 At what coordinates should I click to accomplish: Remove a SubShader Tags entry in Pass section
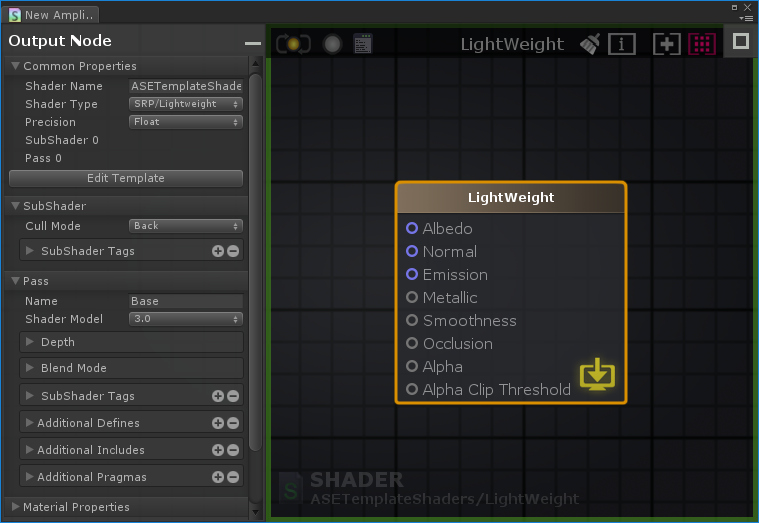pos(233,396)
